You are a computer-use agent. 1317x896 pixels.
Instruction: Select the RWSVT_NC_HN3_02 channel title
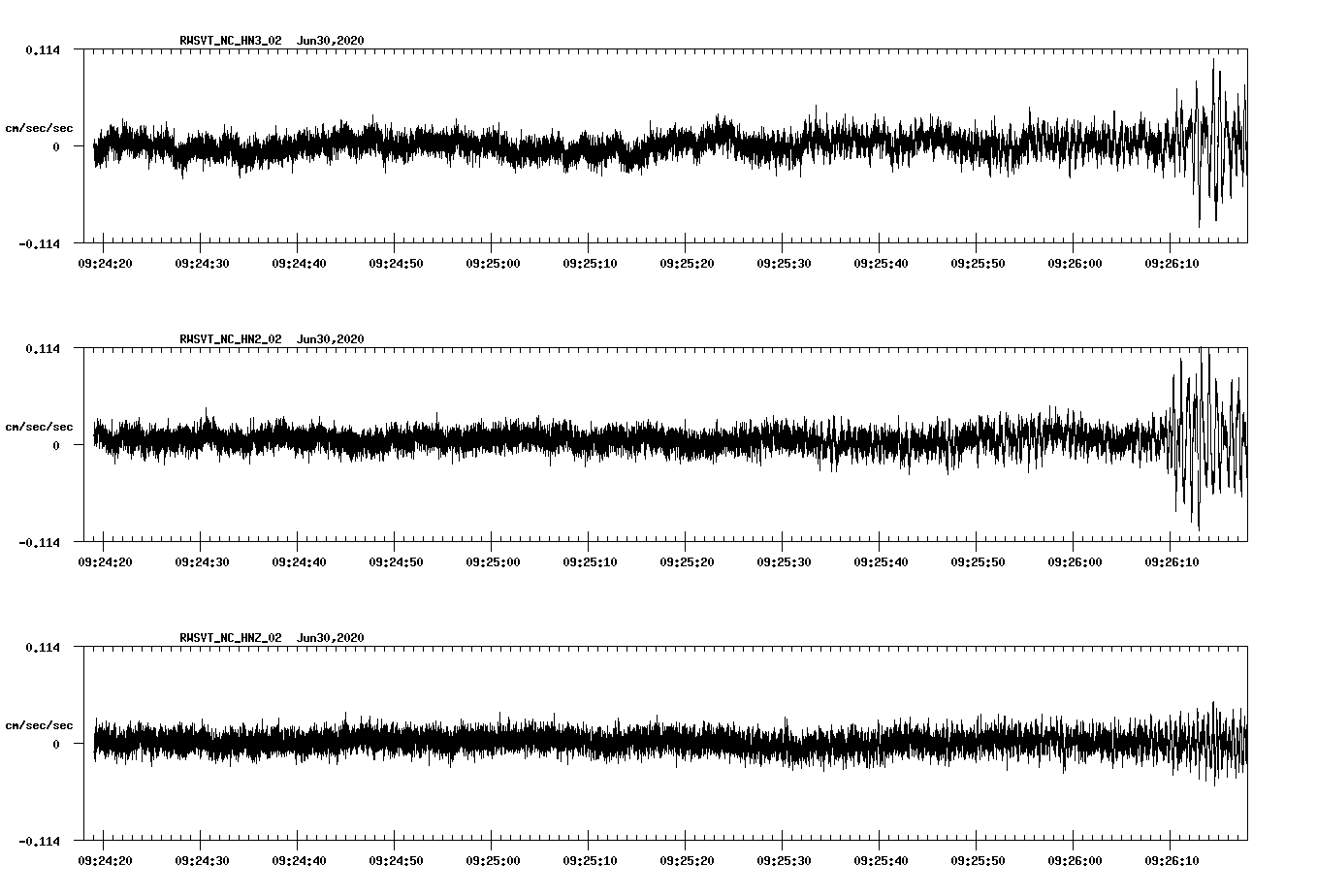coord(231,40)
